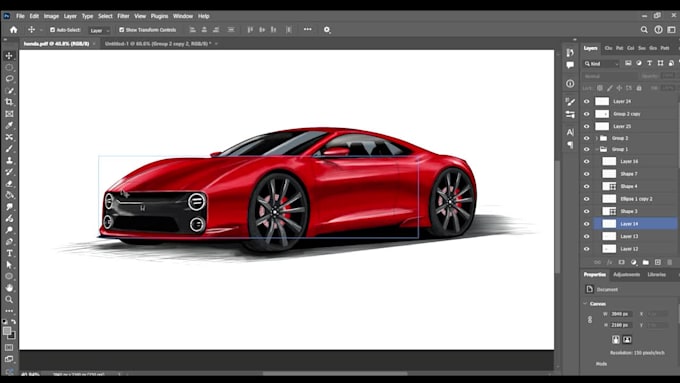Select the Frame tool
The image size is (680, 383).
click(x=9, y=114)
